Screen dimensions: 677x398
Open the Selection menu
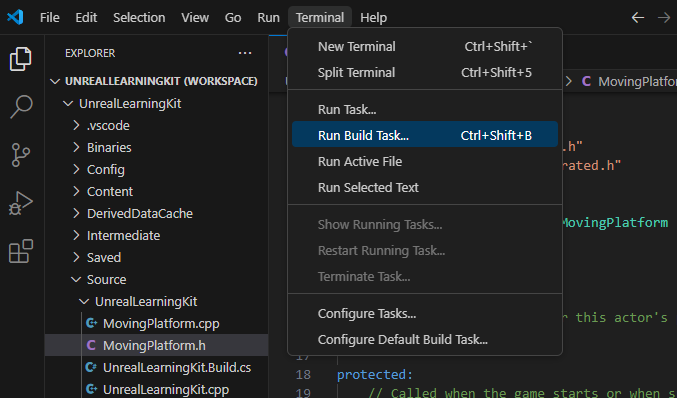point(139,18)
